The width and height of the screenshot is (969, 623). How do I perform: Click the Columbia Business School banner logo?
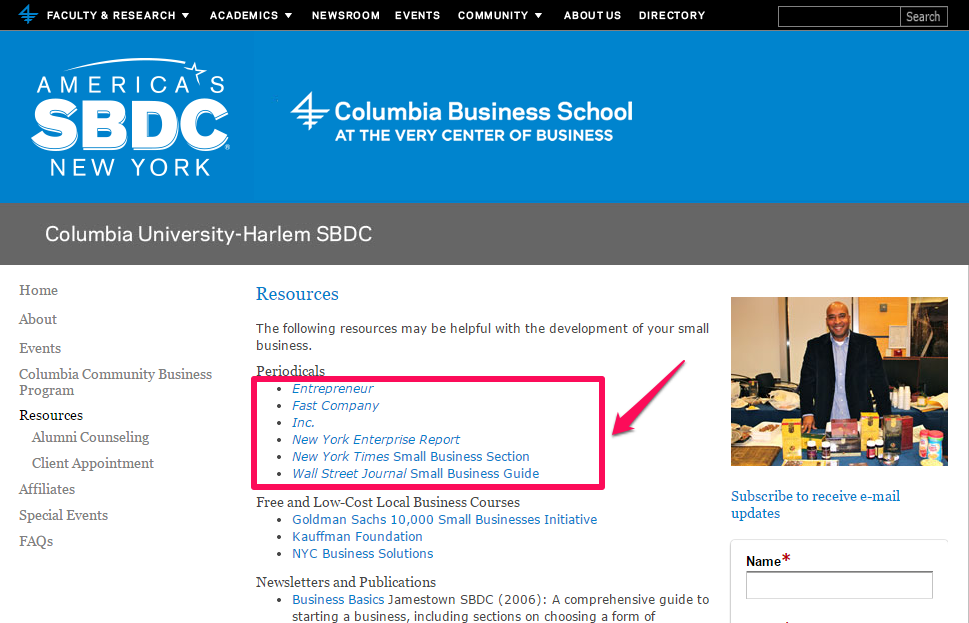(462, 117)
